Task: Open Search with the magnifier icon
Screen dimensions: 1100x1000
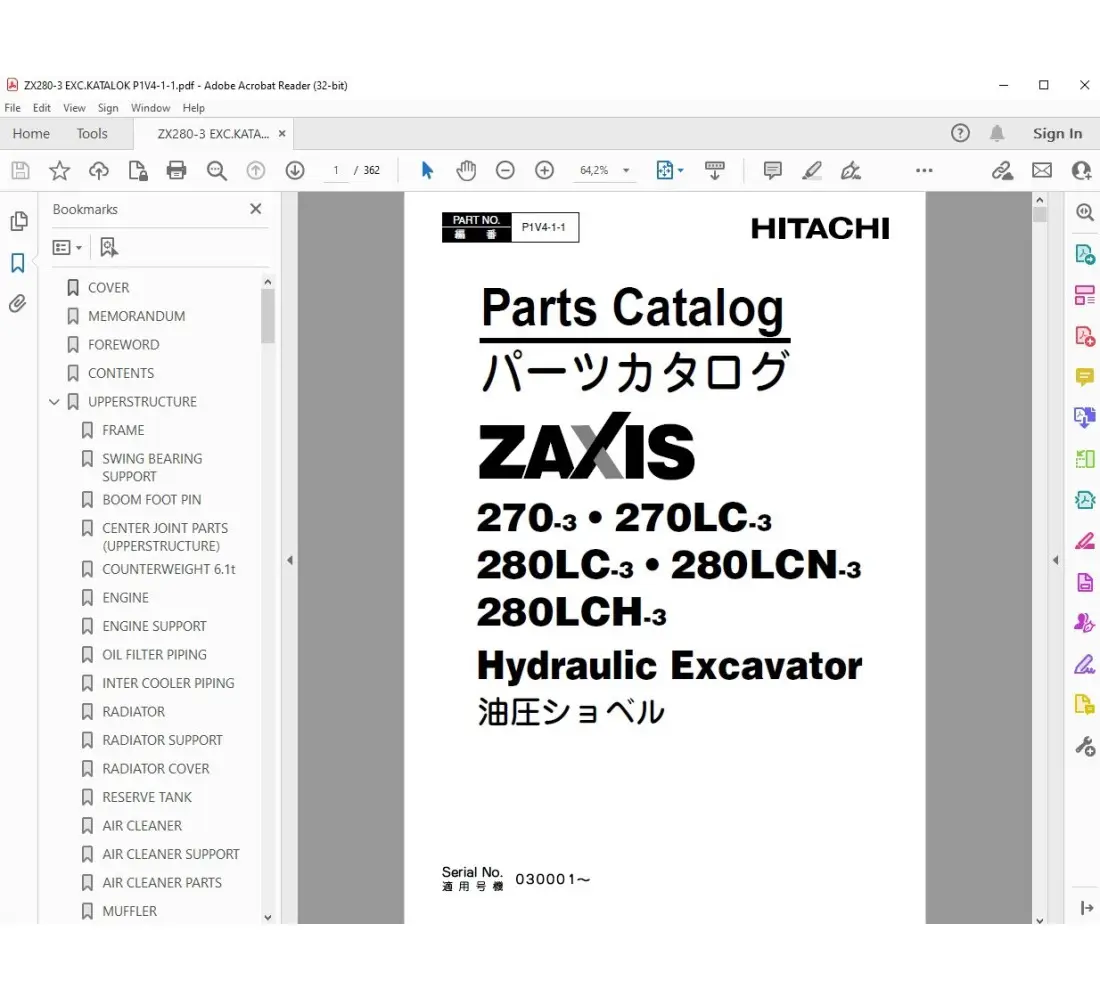Action: click(x=216, y=170)
